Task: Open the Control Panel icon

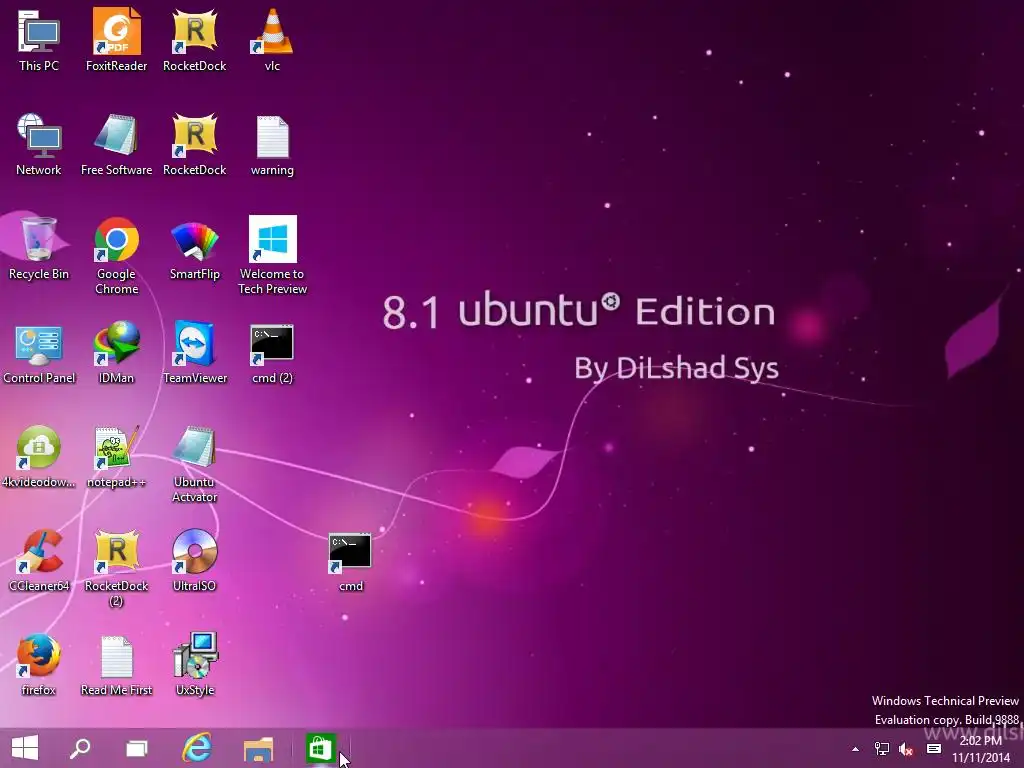Action: (x=39, y=354)
